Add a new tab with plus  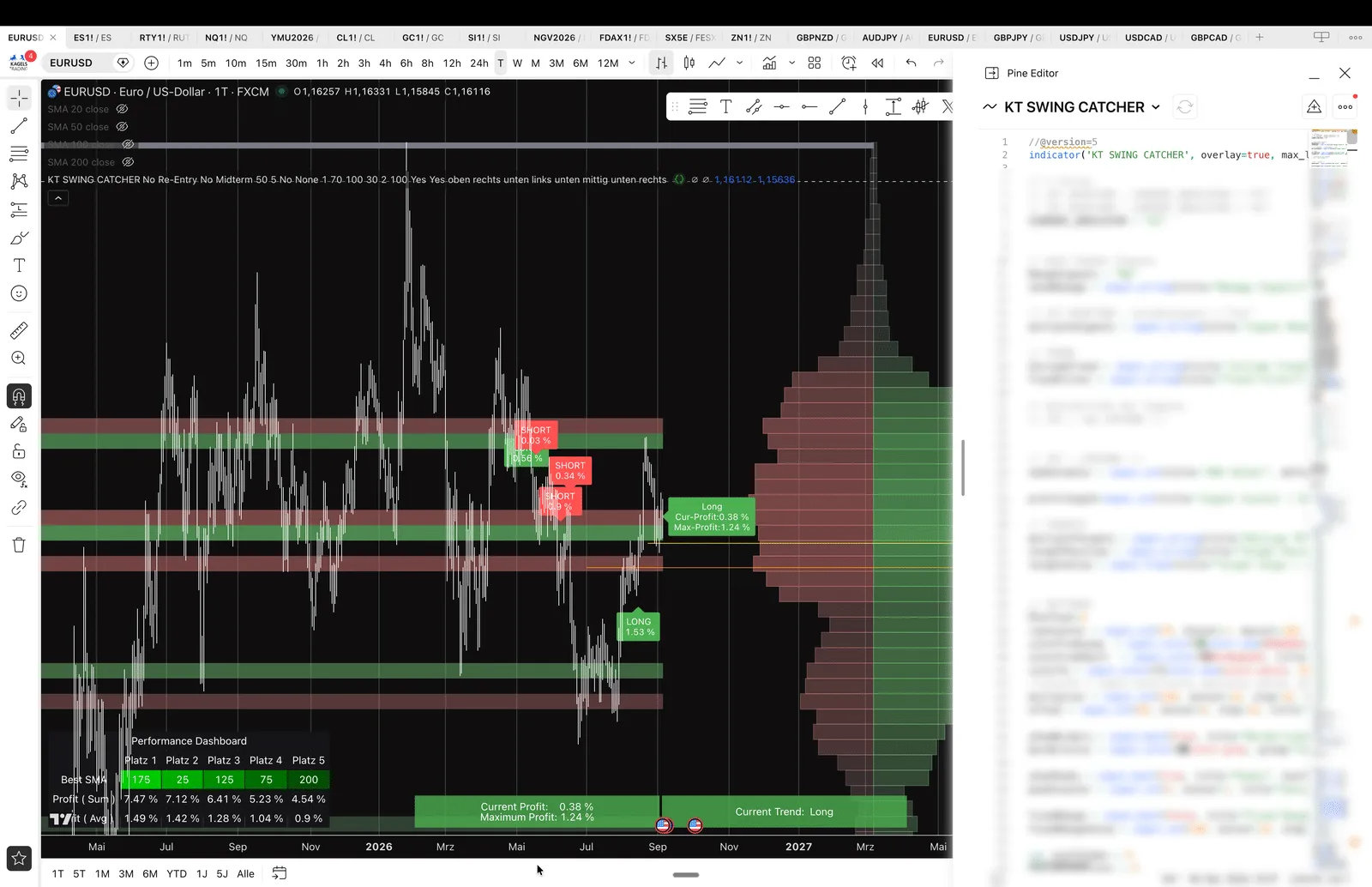coord(1260,37)
